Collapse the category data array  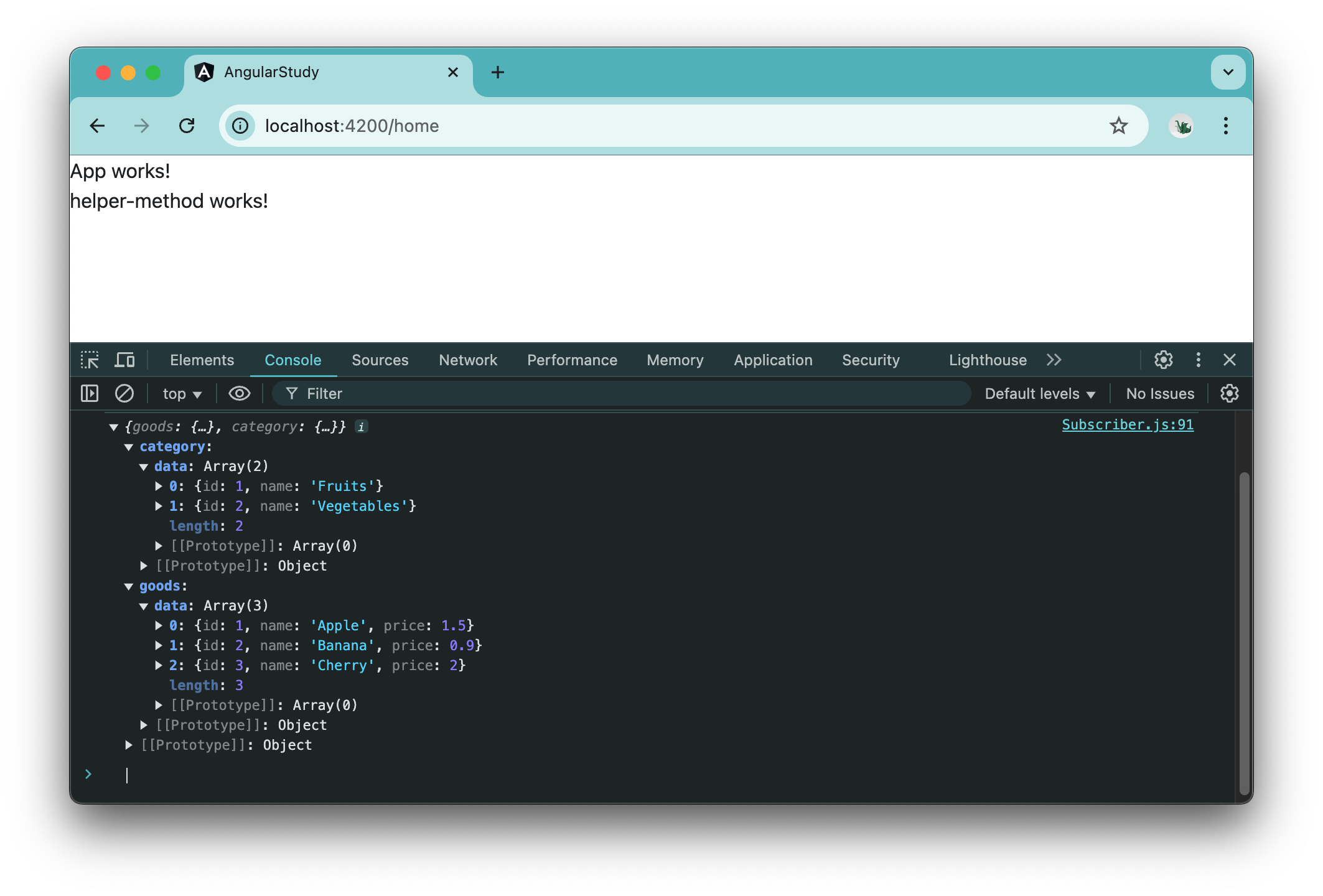click(x=144, y=466)
